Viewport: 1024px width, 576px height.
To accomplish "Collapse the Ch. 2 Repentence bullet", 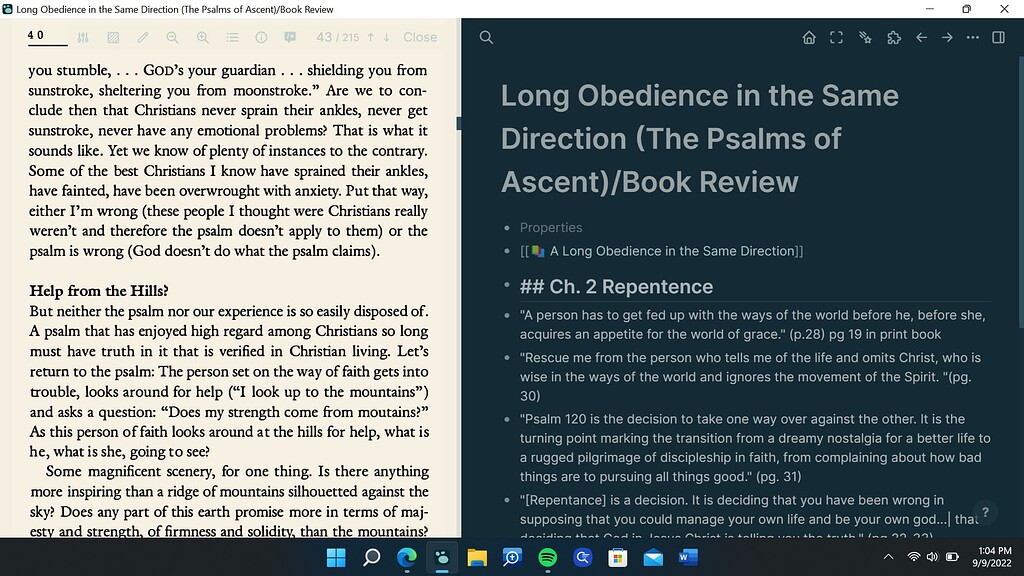I will pyautogui.click(x=502, y=288).
